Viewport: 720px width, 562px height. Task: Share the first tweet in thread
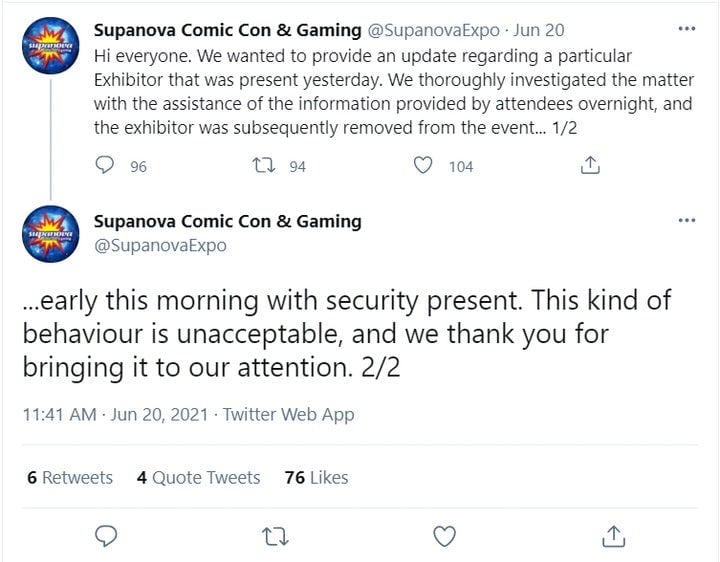coord(591,166)
